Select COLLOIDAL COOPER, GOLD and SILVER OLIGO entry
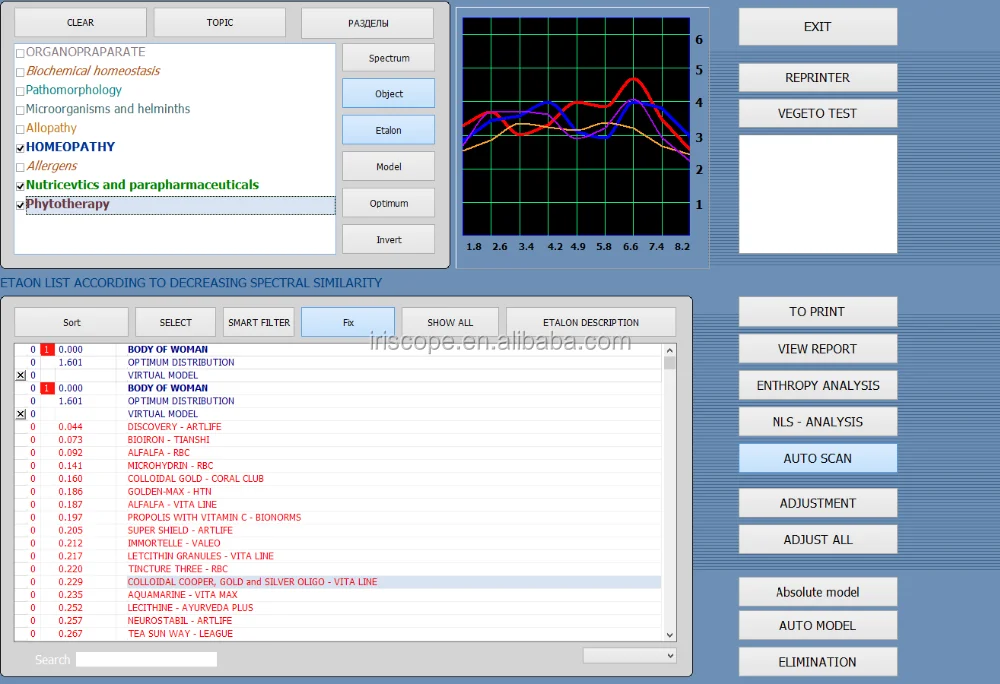The height and width of the screenshot is (684, 1000). [252, 582]
